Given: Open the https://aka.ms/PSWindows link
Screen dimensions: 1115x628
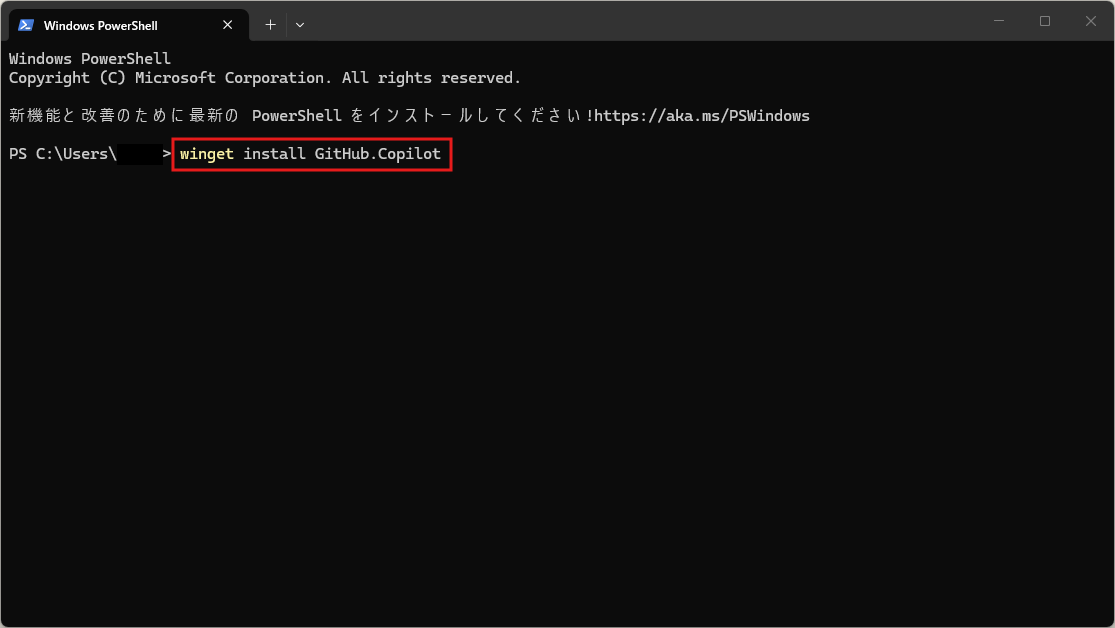Looking at the screenshot, I should pyautogui.click(x=702, y=116).
